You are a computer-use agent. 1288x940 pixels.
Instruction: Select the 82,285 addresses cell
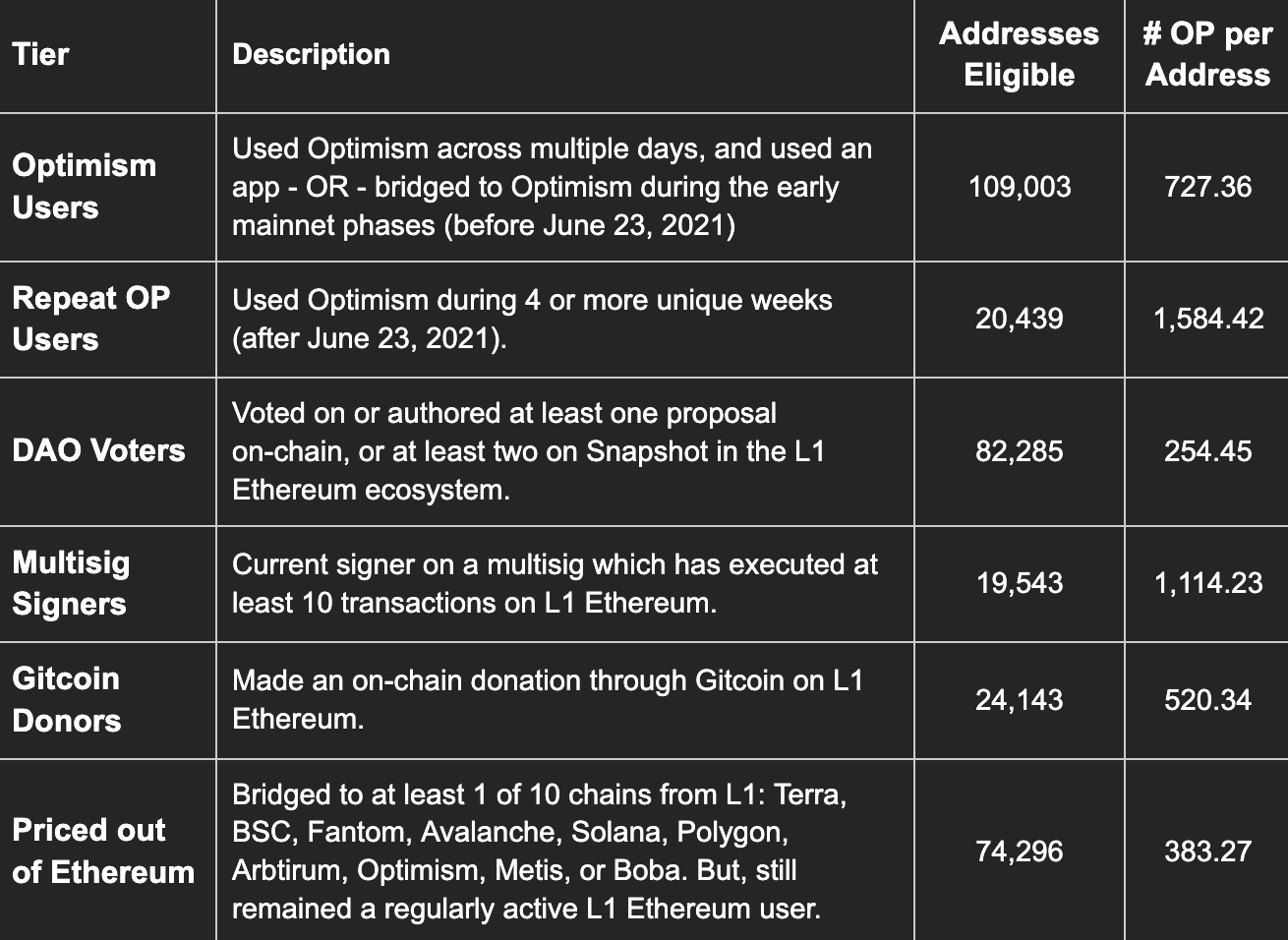click(1020, 451)
